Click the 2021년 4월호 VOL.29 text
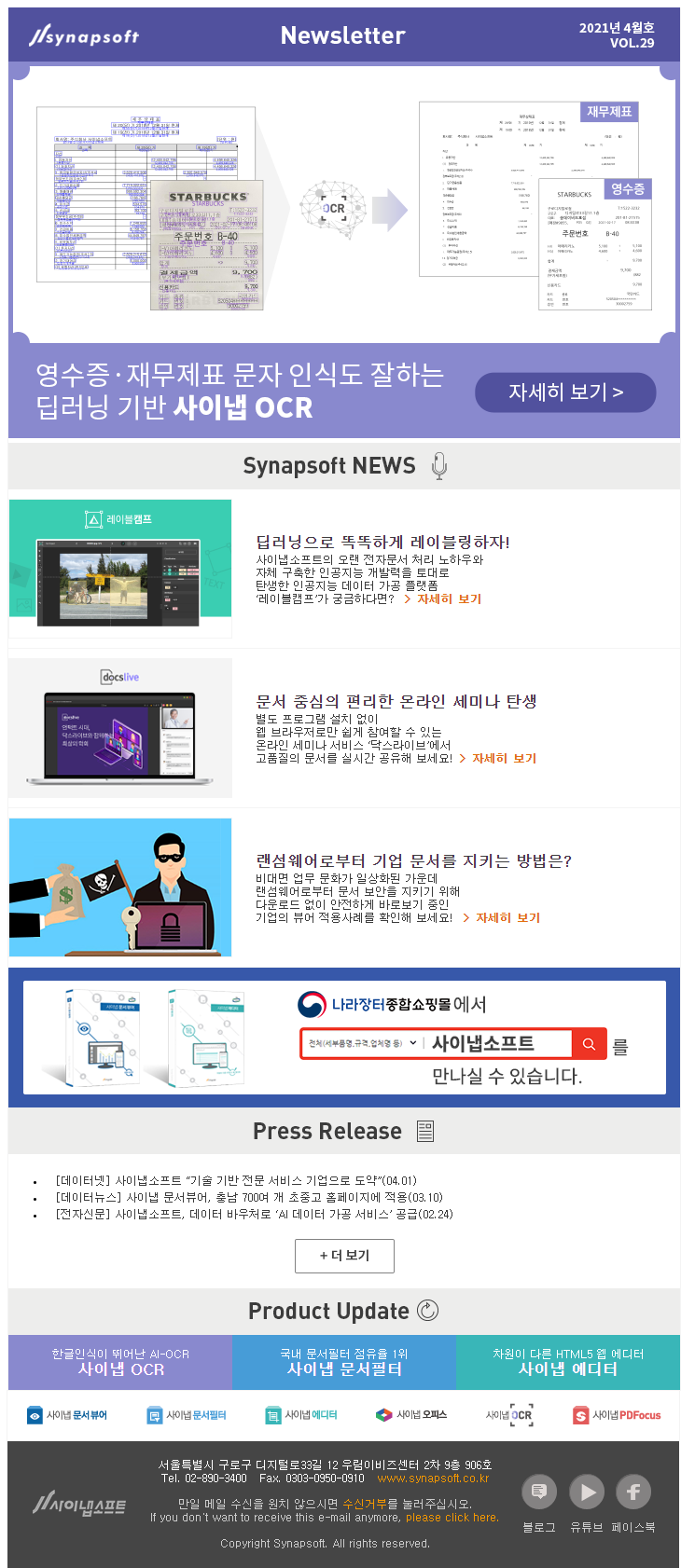Screen dimensions: 681x1568 [617, 35]
